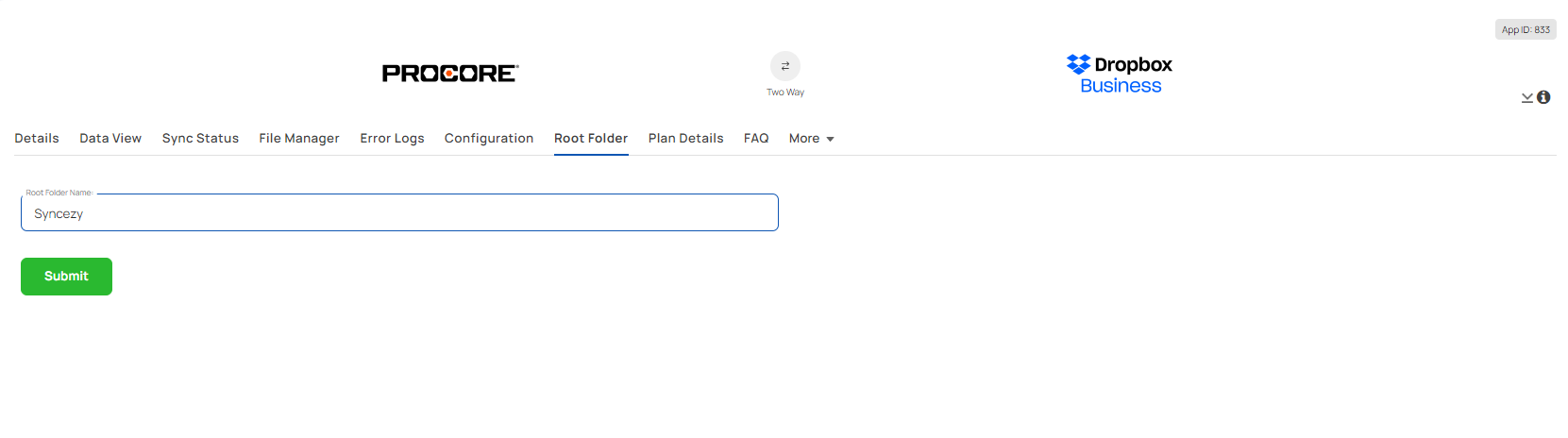Screen dimensions: 1568x438
Task: Click the Two Way label text
Action: click(785, 93)
